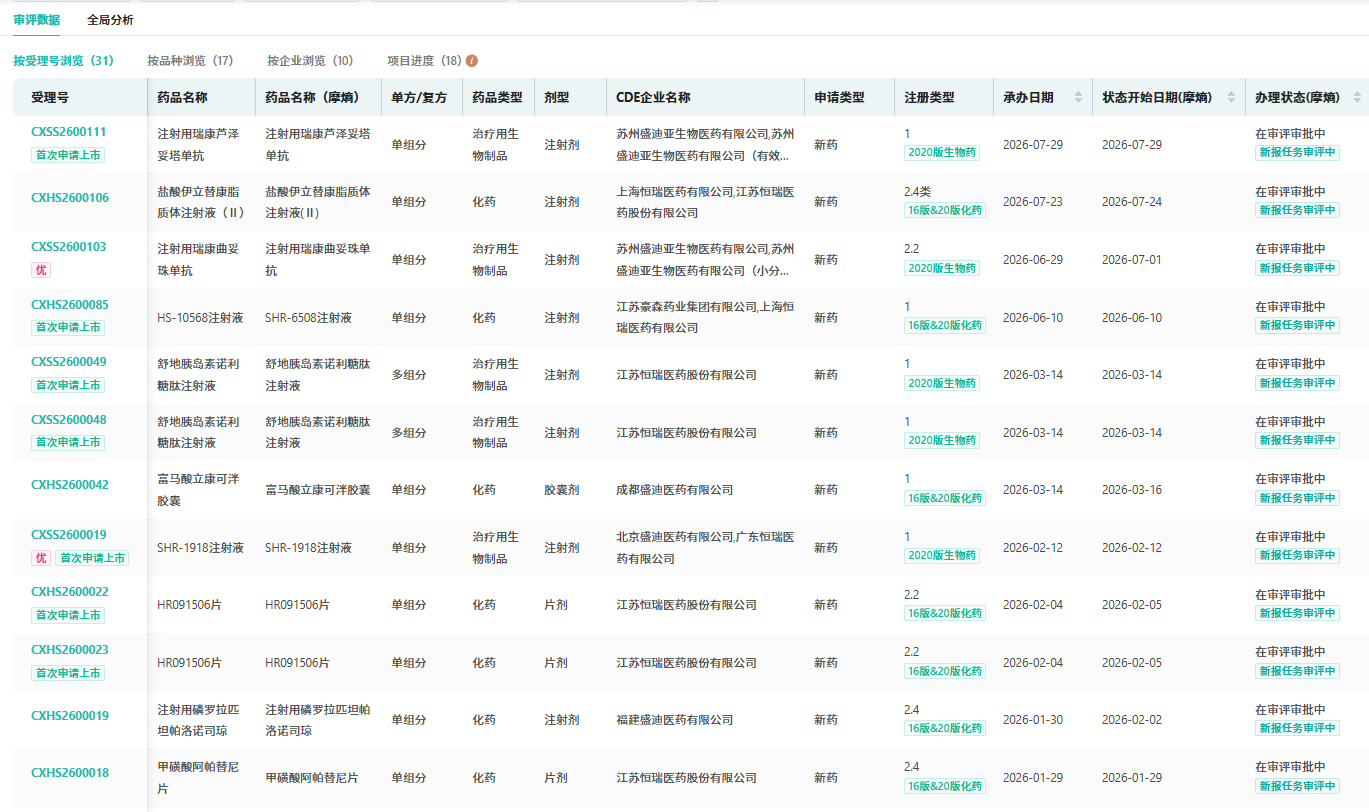
Task: Go to the 项目进度 (18) sub-tab
Action: click(424, 61)
